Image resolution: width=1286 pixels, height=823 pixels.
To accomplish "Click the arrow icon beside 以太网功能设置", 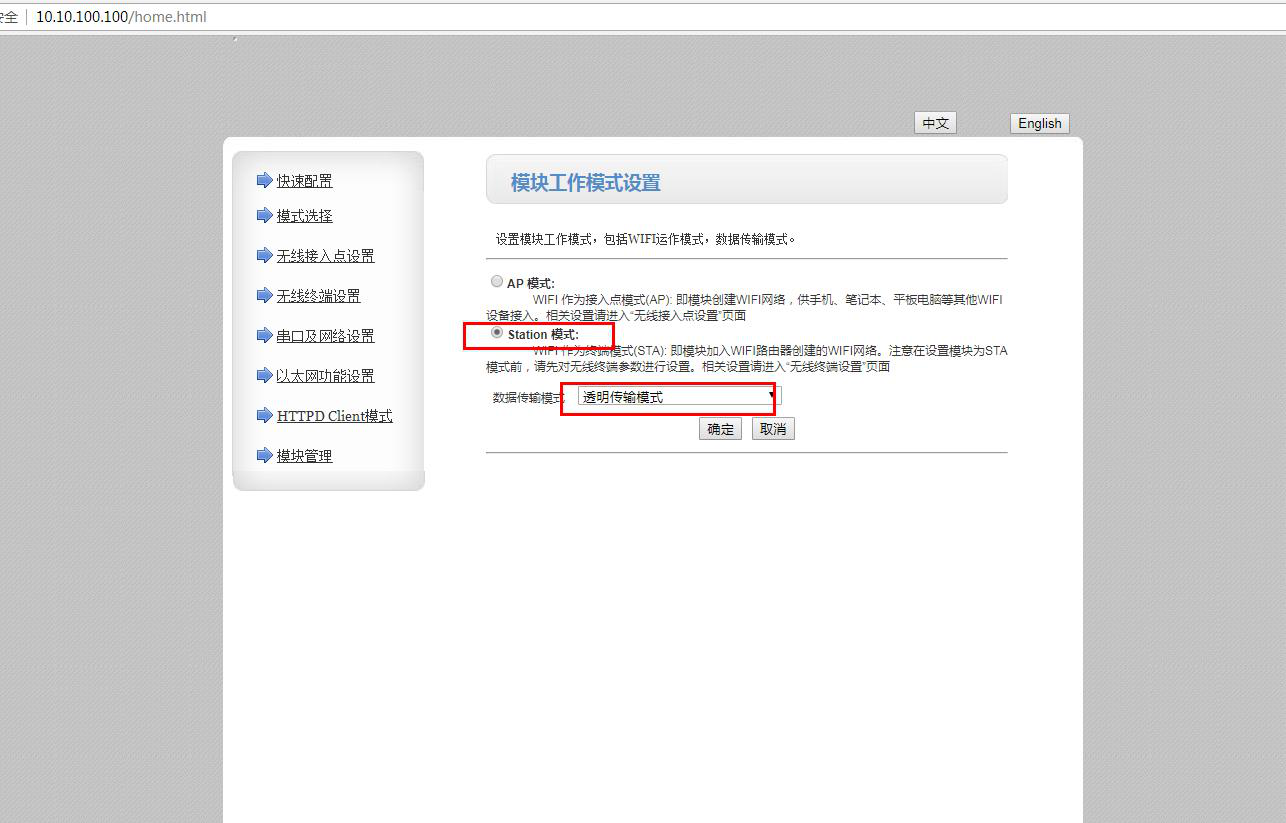I will [264, 375].
